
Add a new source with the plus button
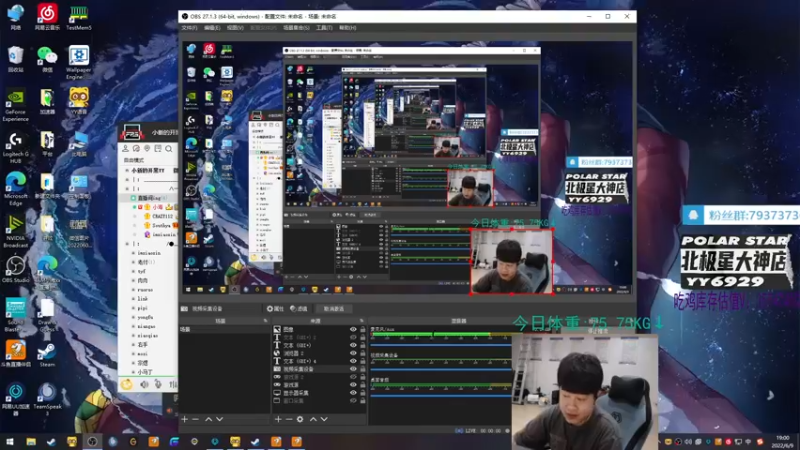pos(278,419)
